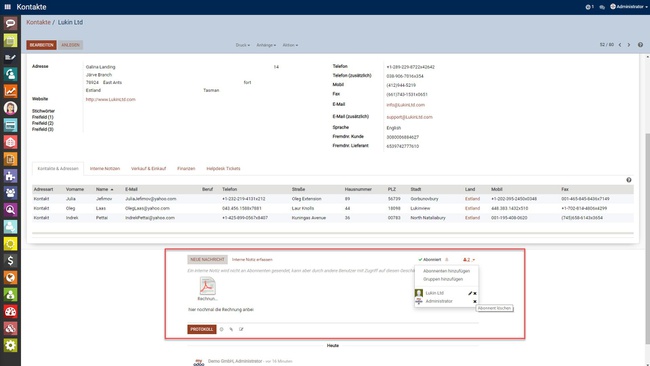Follow the Kontakte breadcrumb link
The height and width of the screenshot is (366, 650).
click(38, 22)
